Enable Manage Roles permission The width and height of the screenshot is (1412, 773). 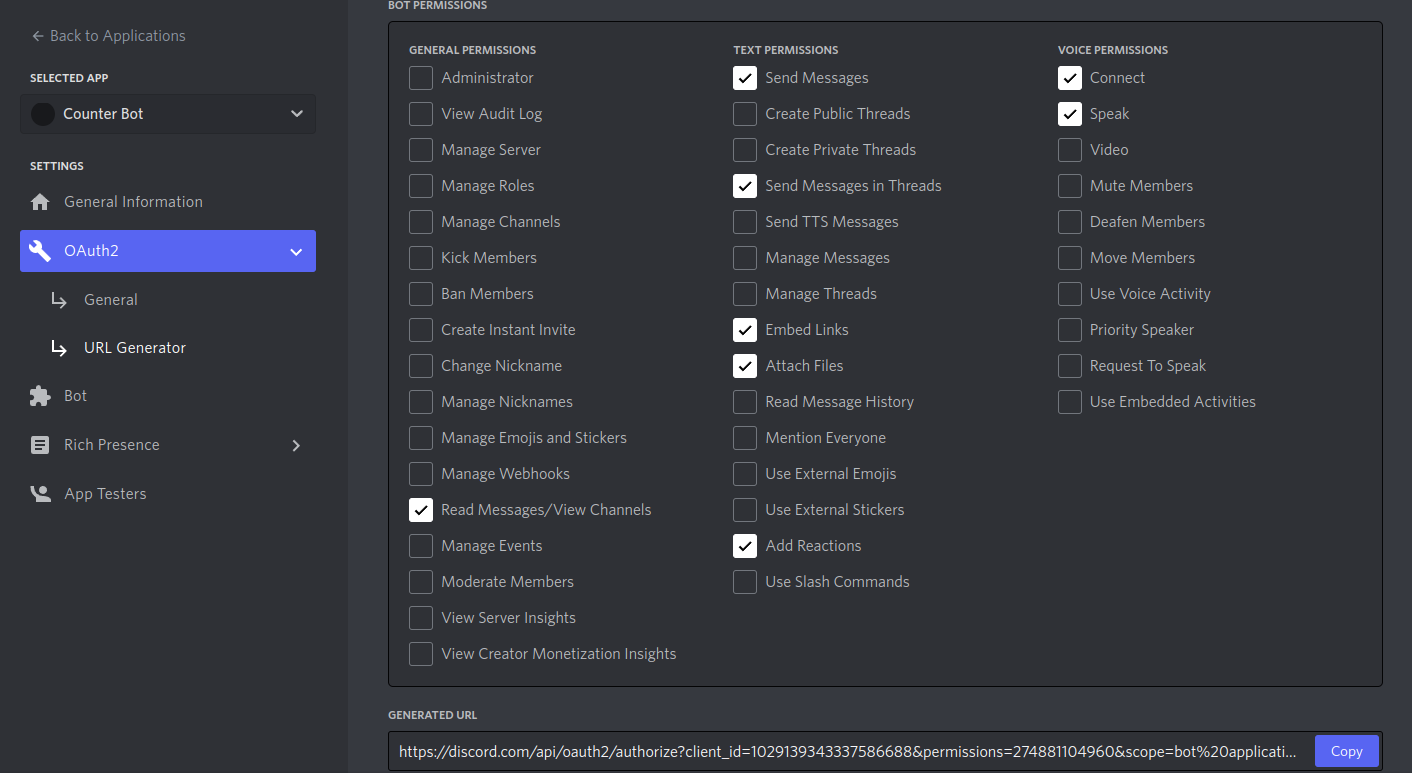421,186
